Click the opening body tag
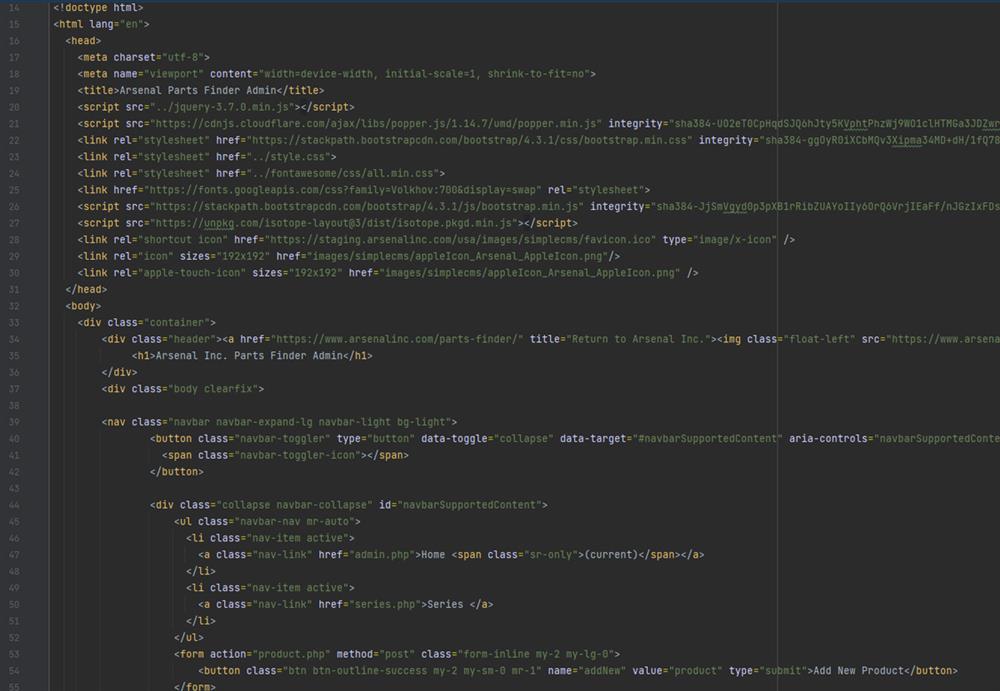This screenshot has height=691, width=1000. tap(83, 306)
